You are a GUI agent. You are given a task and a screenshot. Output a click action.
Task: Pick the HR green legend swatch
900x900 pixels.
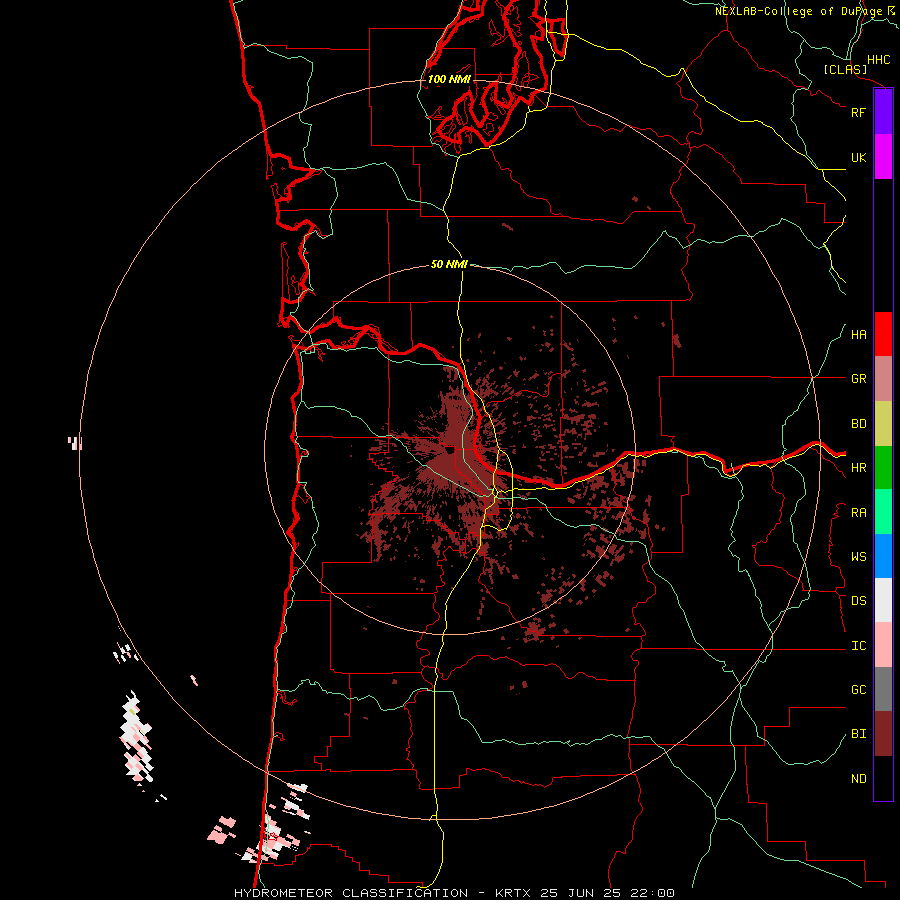click(883, 468)
